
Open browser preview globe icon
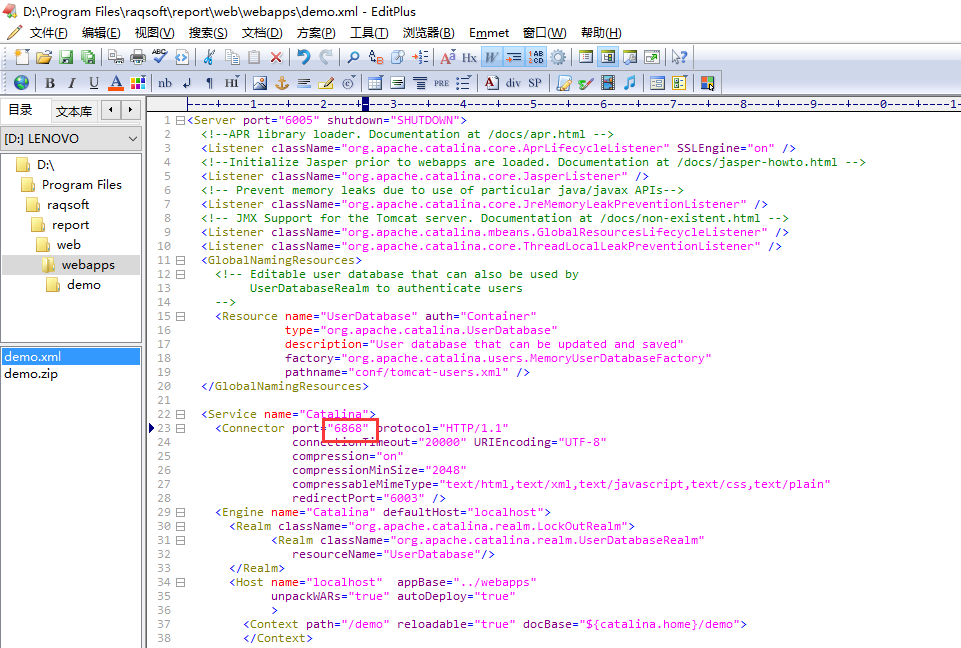[21, 83]
